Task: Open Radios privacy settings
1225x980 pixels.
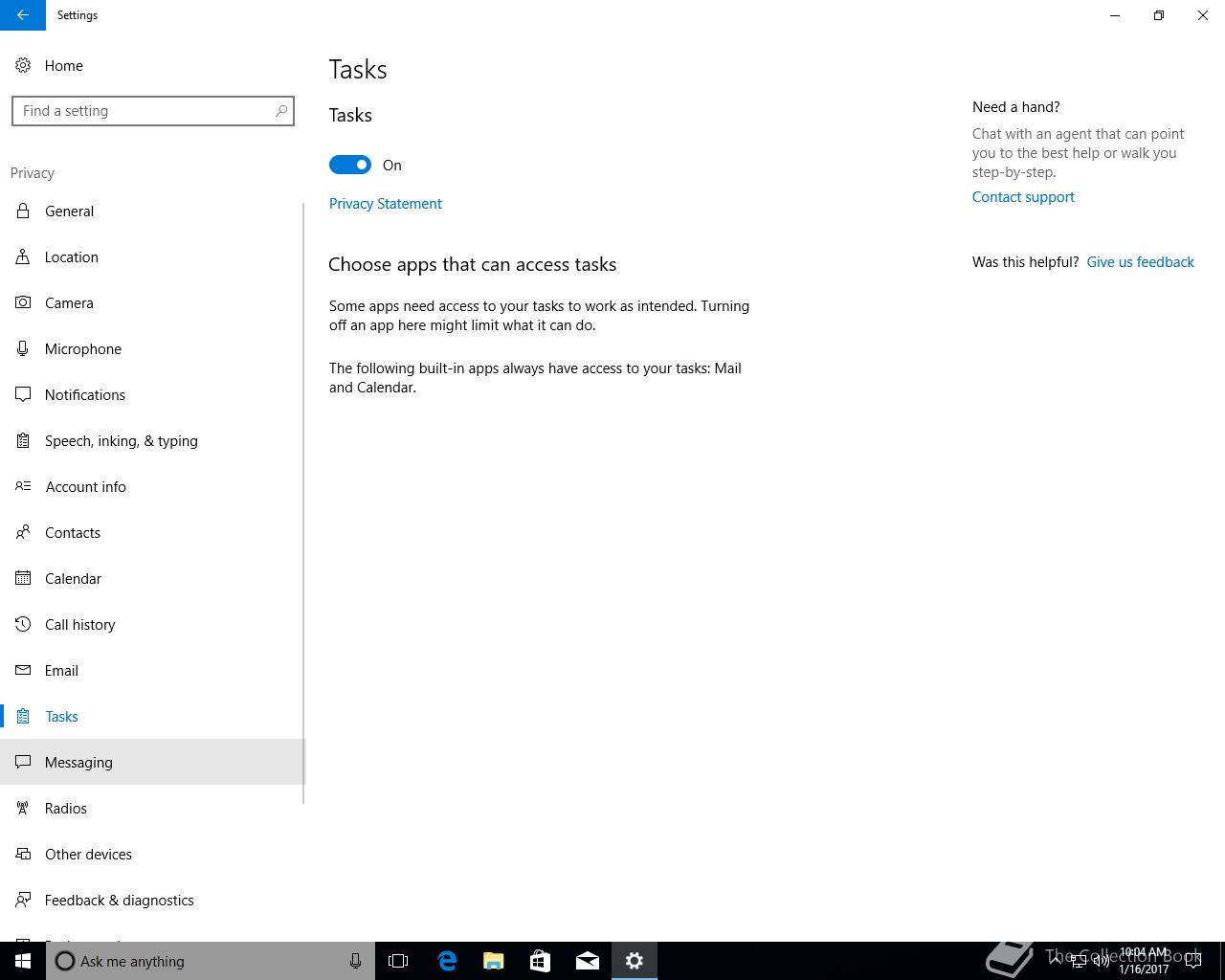Action: (x=153, y=808)
